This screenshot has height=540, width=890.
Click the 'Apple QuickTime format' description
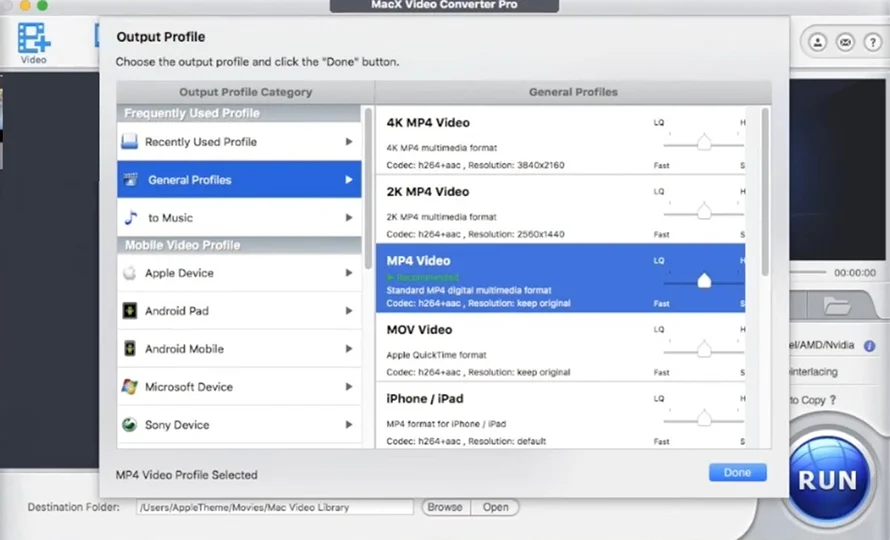[x=436, y=355]
